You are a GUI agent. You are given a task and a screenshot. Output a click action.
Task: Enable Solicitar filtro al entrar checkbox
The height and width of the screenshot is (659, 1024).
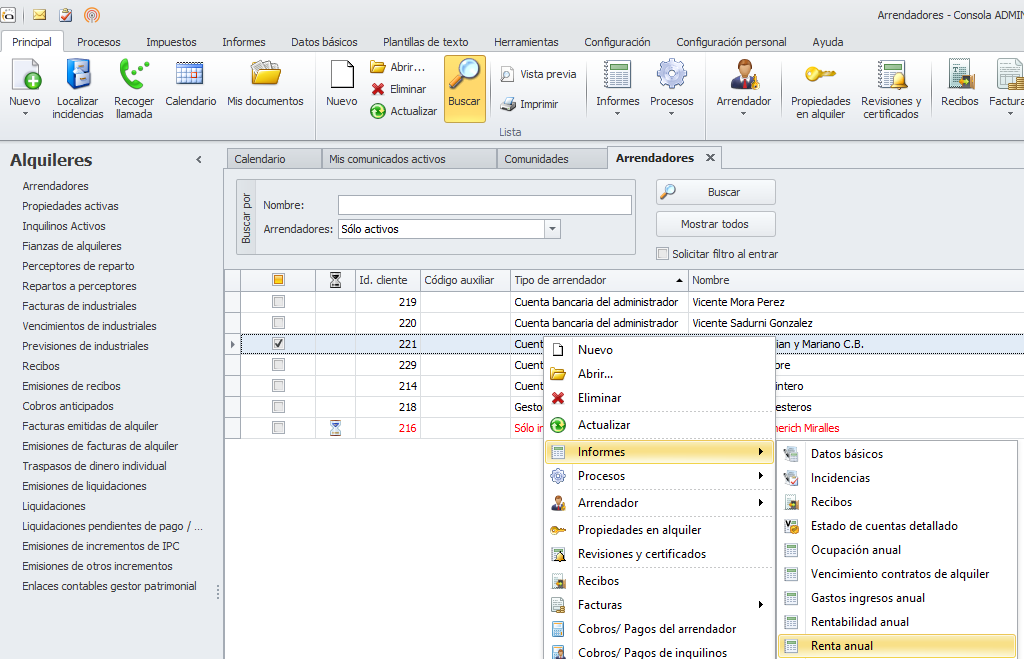(662, 254)
